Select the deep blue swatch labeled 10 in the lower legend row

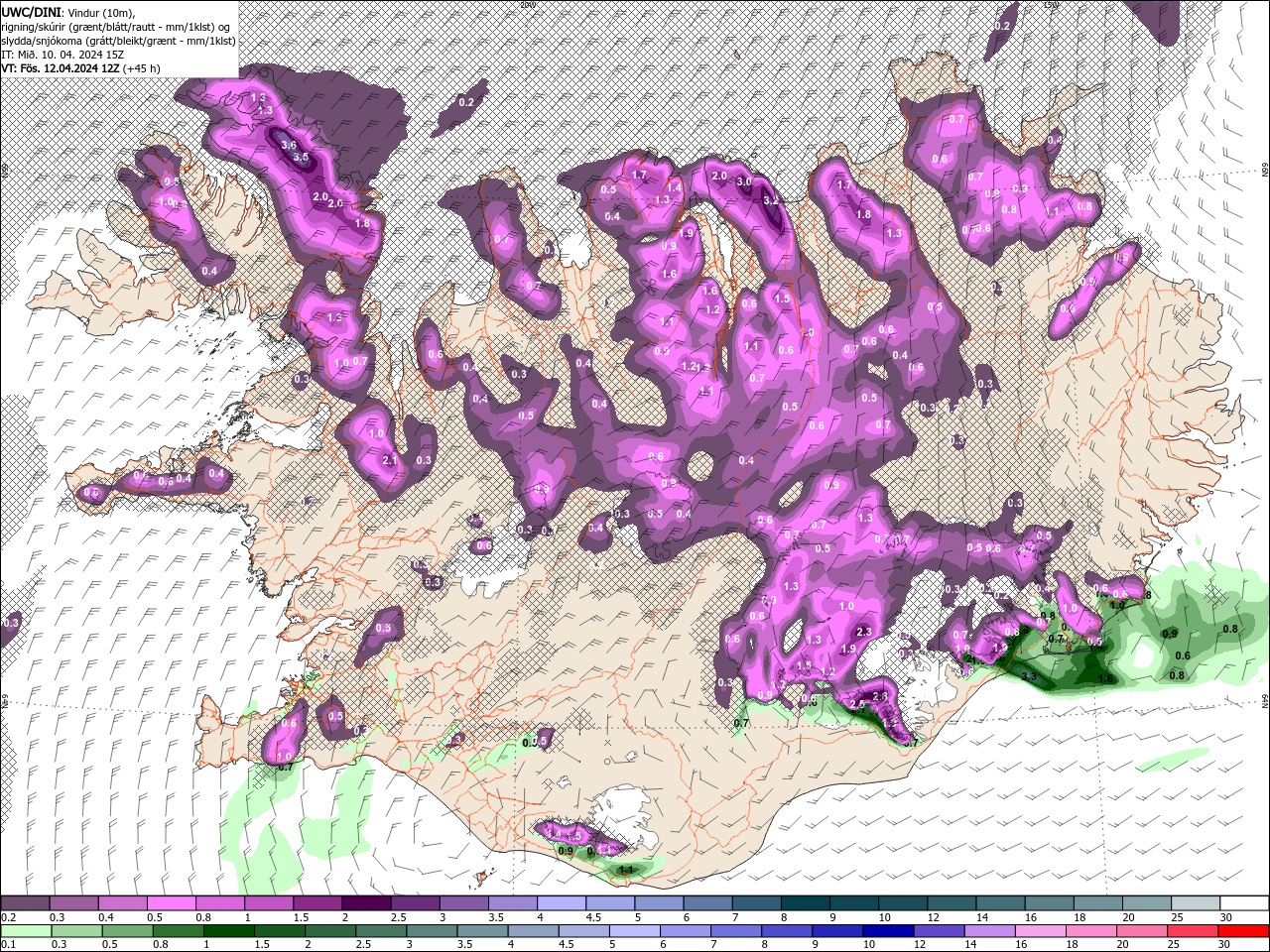pyautogui.click(x=886, y=931)
